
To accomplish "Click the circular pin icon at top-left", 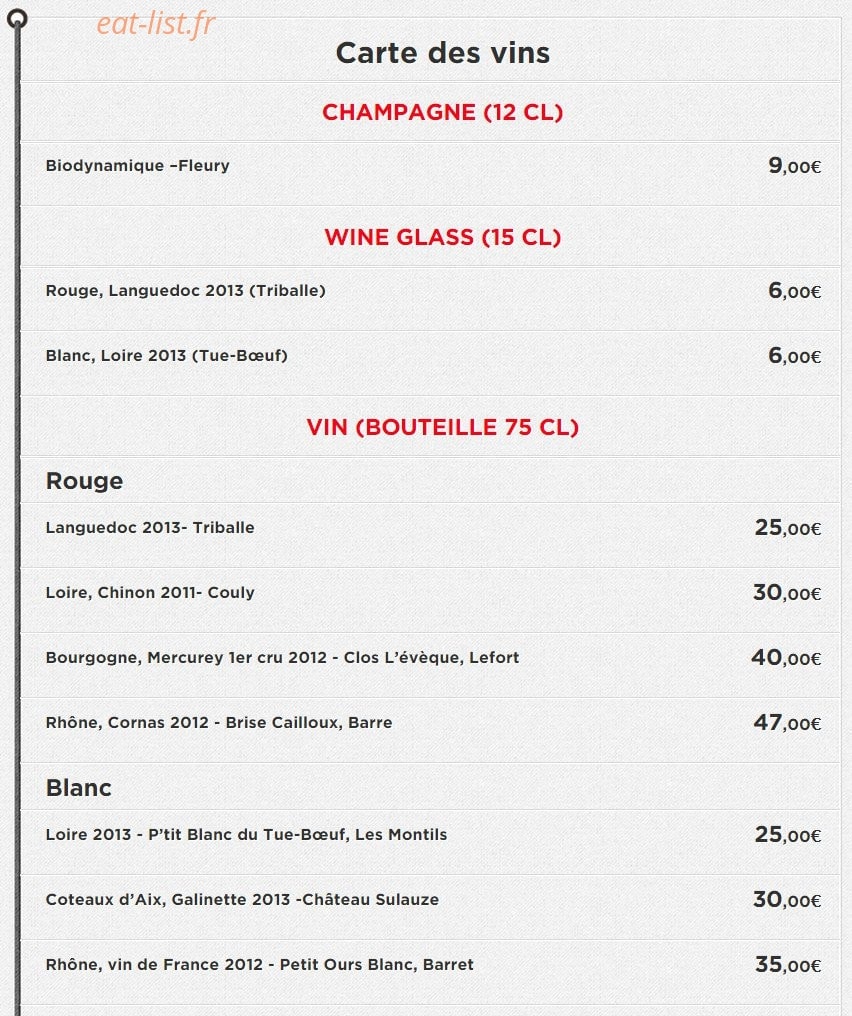I will click(17, 19).
